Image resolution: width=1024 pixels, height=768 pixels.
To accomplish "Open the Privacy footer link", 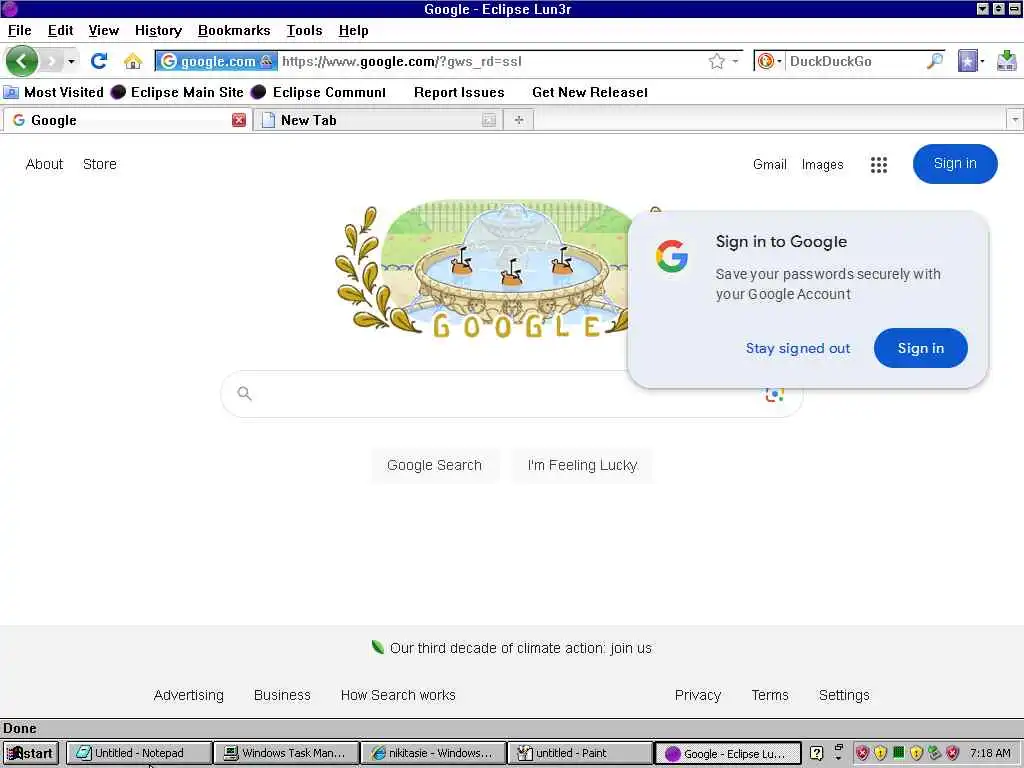I will [697, 695].
